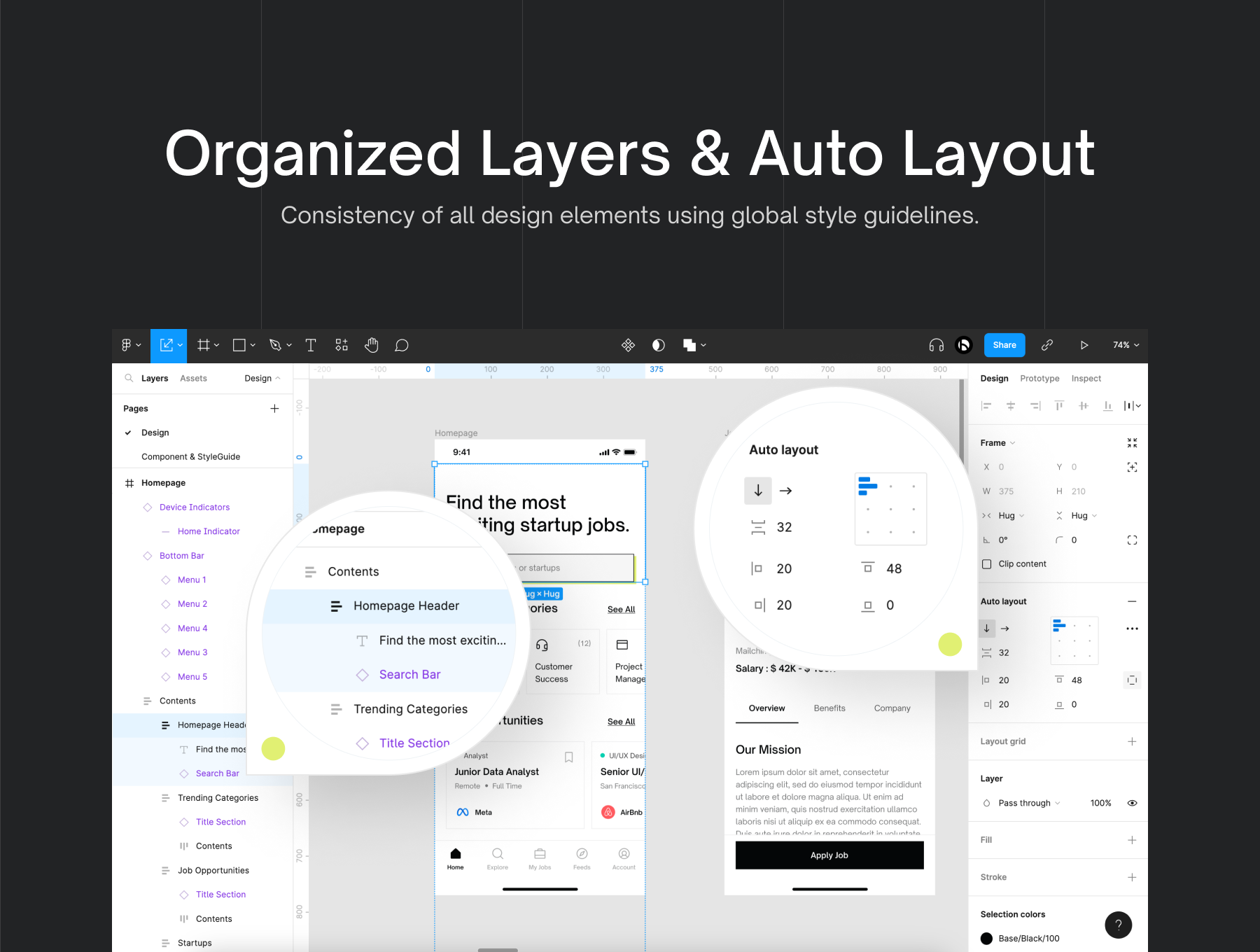Screen dimensions: 1260x952
Task: Expand the Frame type dropdown
Action: (997, 443)
